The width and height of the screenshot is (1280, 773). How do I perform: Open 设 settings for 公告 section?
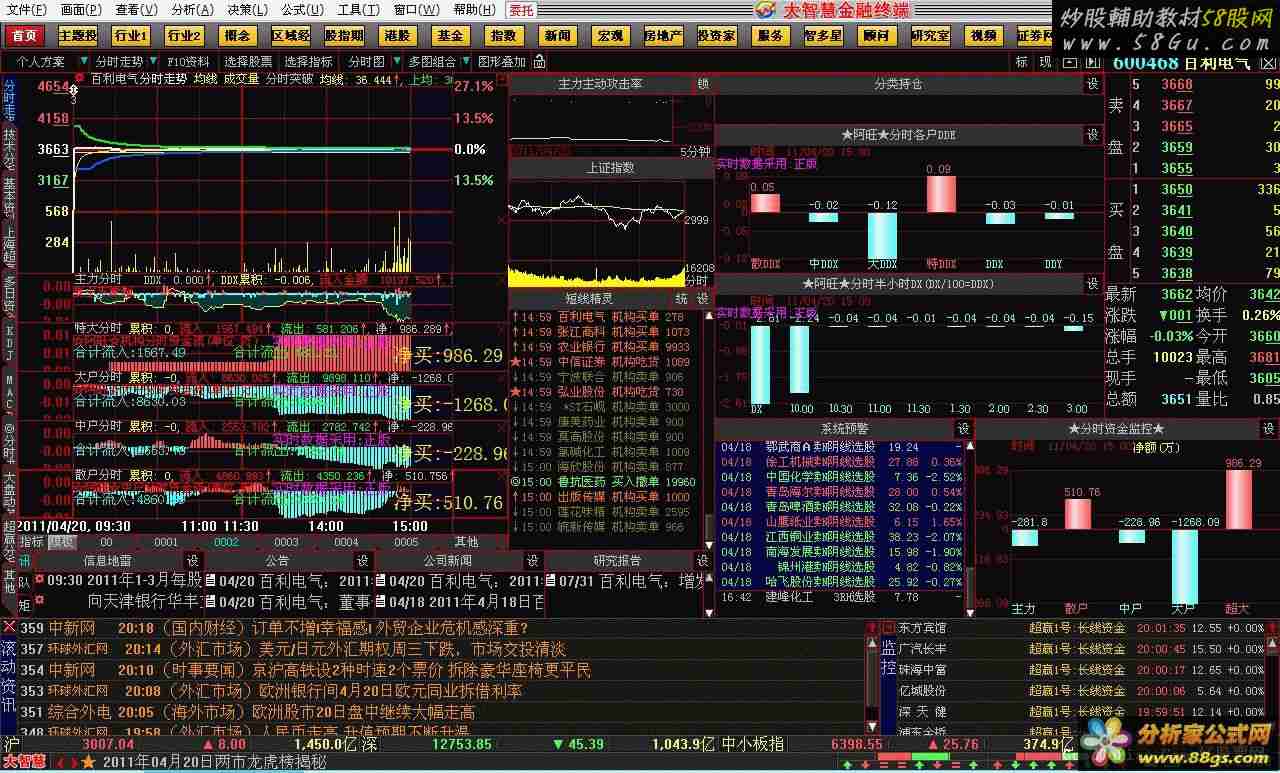(x=363, y=561)
